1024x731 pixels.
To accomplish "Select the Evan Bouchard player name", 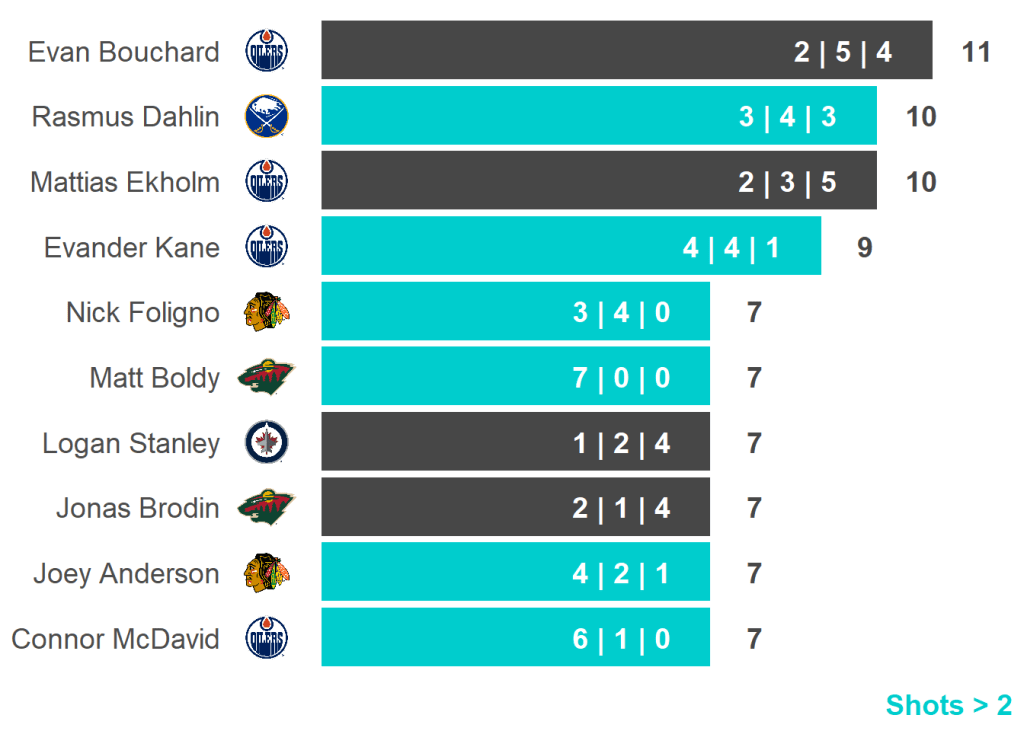I will [124, 52].
